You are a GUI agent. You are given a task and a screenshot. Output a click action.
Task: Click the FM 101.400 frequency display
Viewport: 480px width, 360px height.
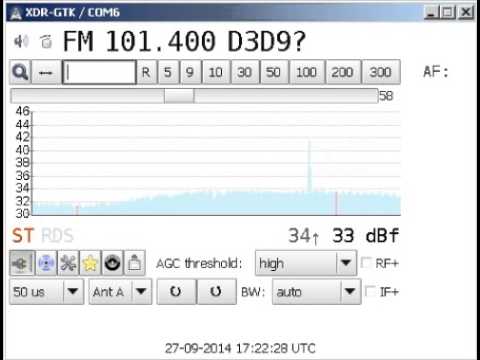click(x=139, y=42)
